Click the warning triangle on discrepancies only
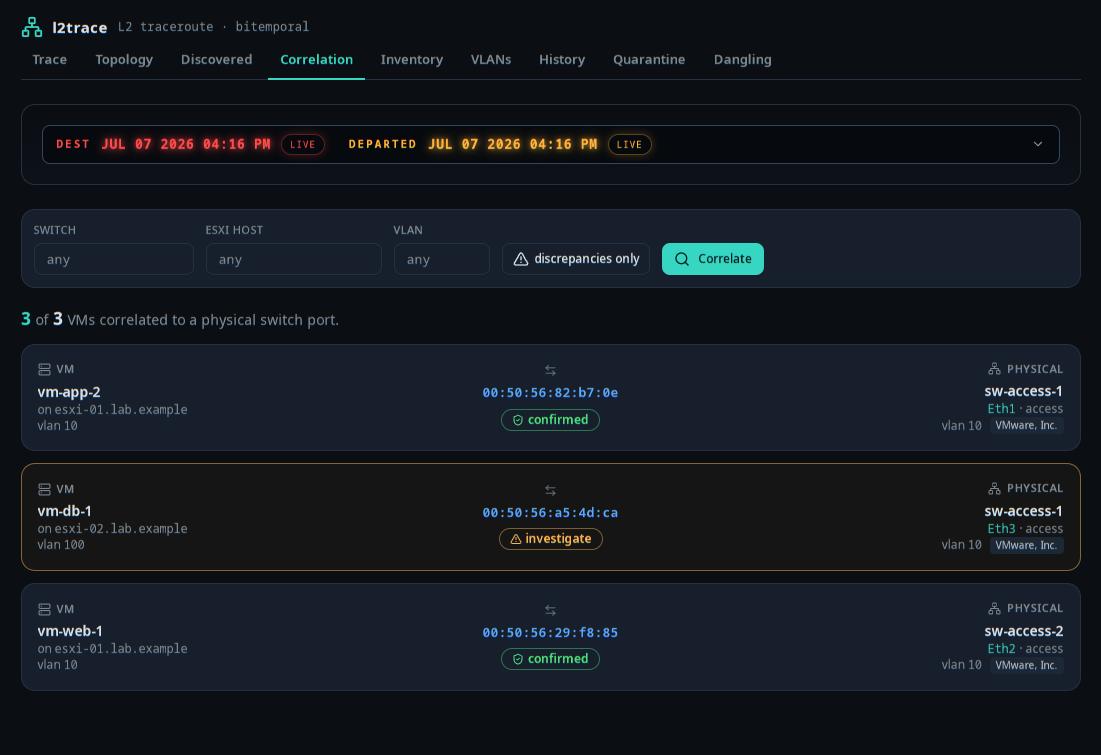This screenshot has width=1101, height=755. (520, 259)
